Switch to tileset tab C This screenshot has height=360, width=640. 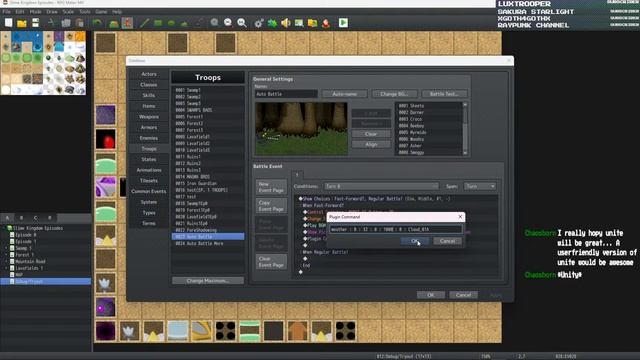click(36, 218)
